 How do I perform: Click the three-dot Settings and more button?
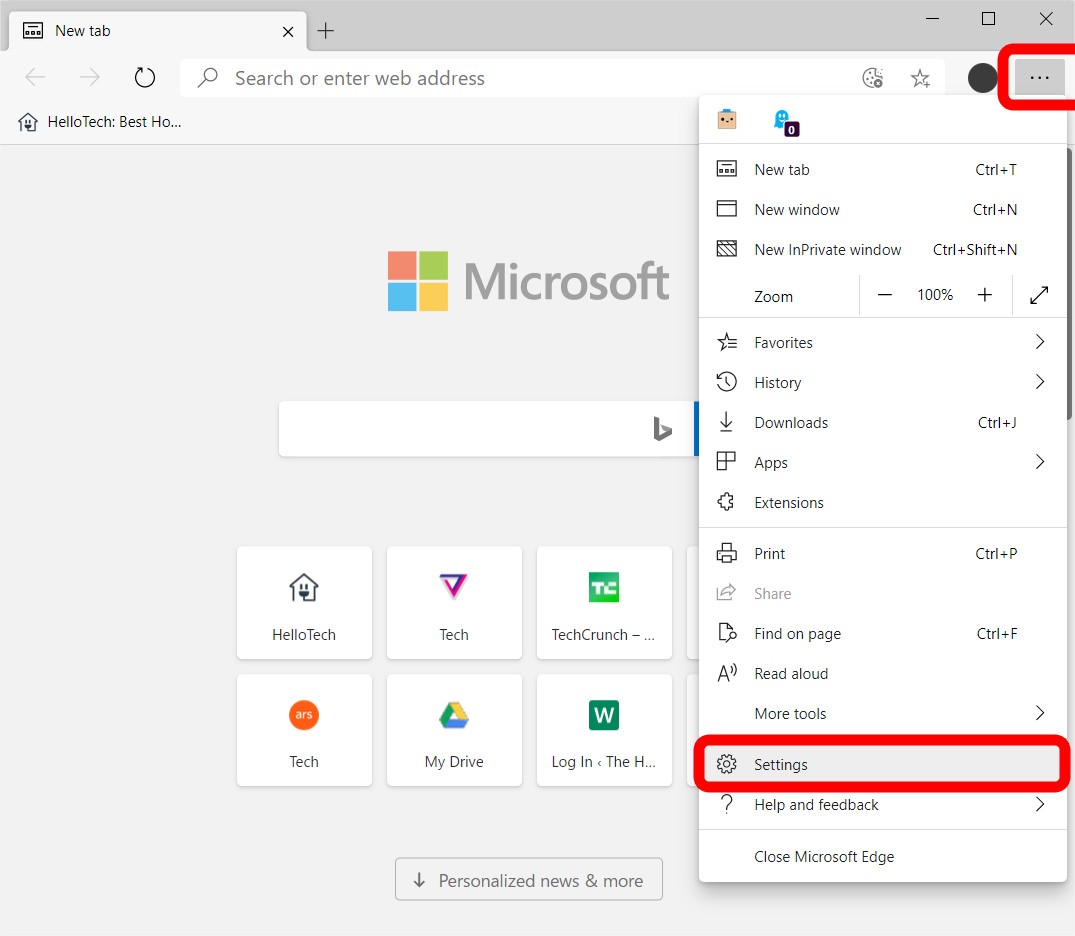pyautogui.click(x=1040, y=78)
